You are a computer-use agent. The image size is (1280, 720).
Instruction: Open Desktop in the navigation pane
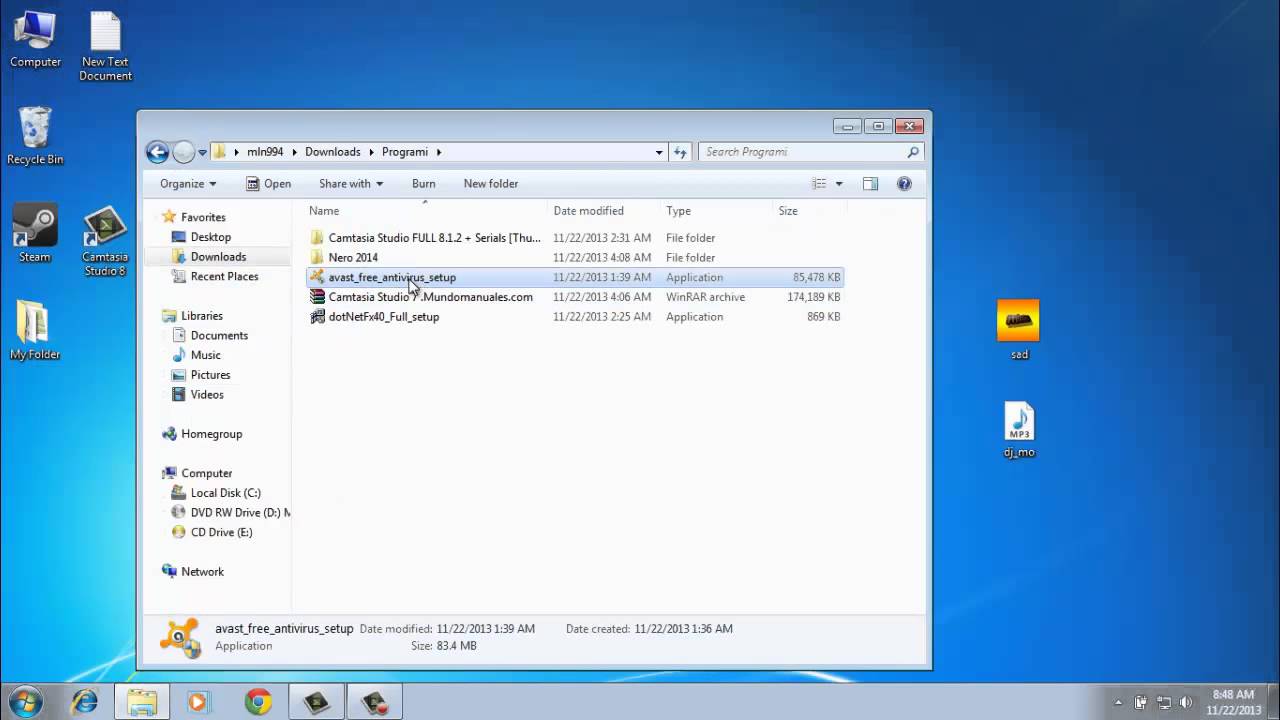(x=210, y=237)
